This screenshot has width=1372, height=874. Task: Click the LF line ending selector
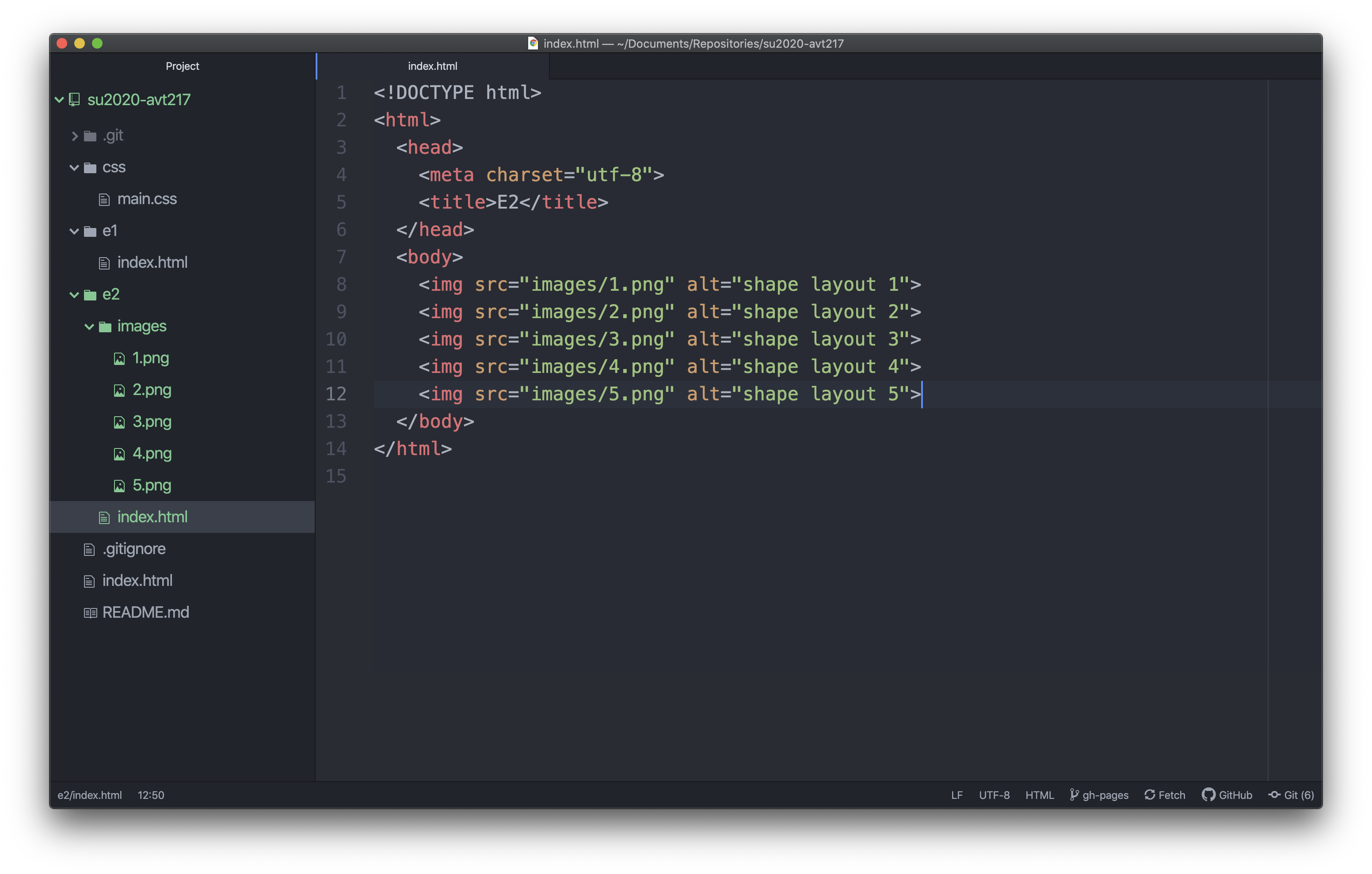957,795
